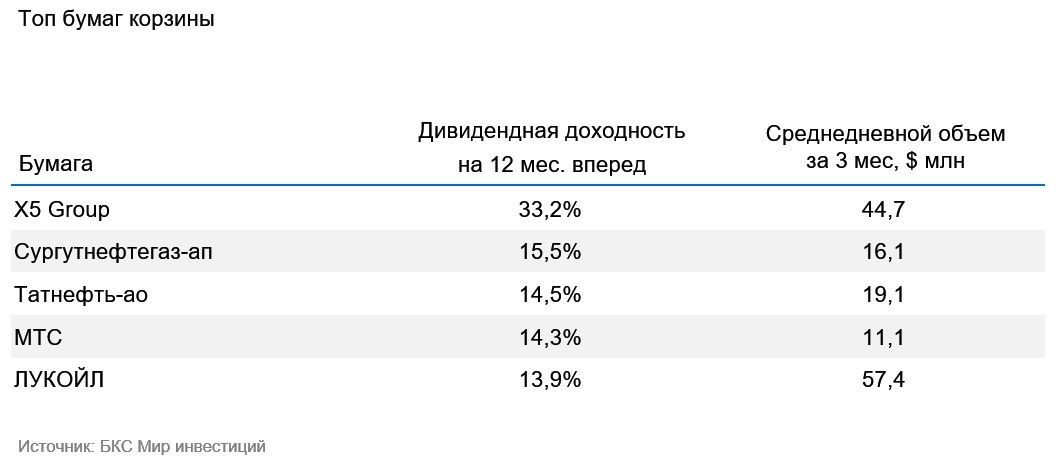Click the "Источник: БКС Мир инвестиций" footnote
This screenshot has width=1062, height=469.
(x=141, y=446)
